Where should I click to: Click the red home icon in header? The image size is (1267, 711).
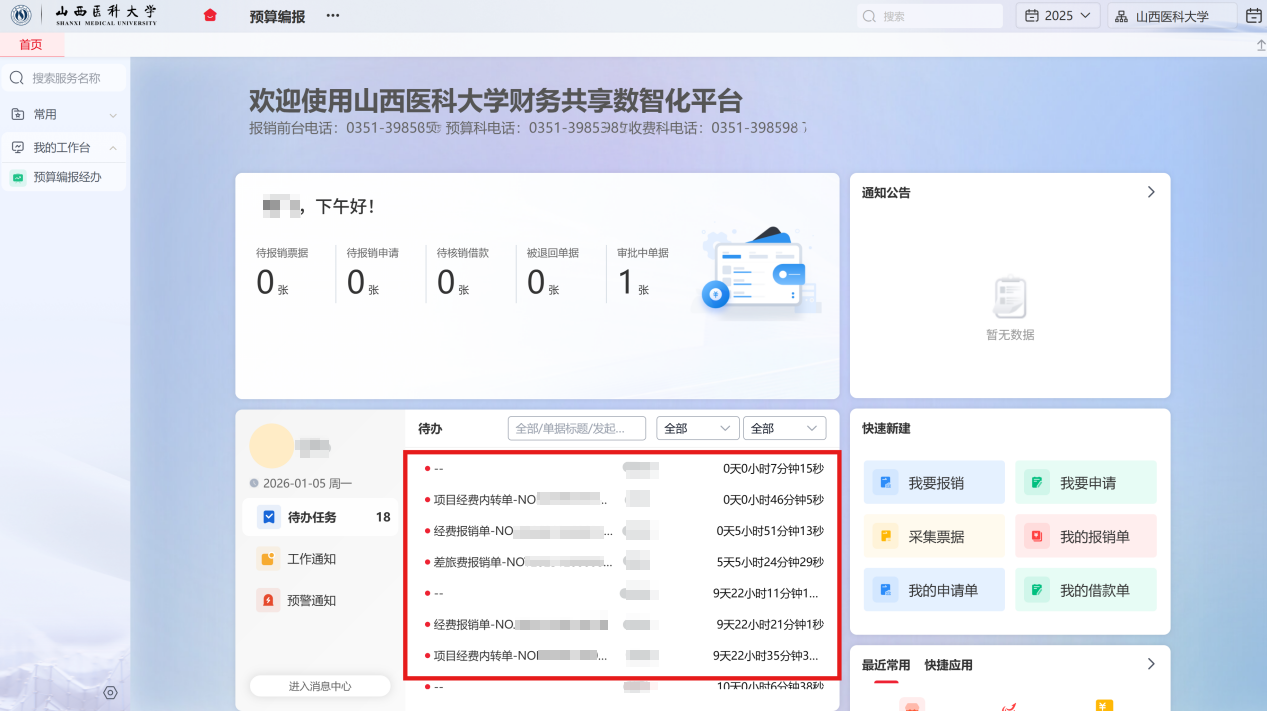click(210, 16)
